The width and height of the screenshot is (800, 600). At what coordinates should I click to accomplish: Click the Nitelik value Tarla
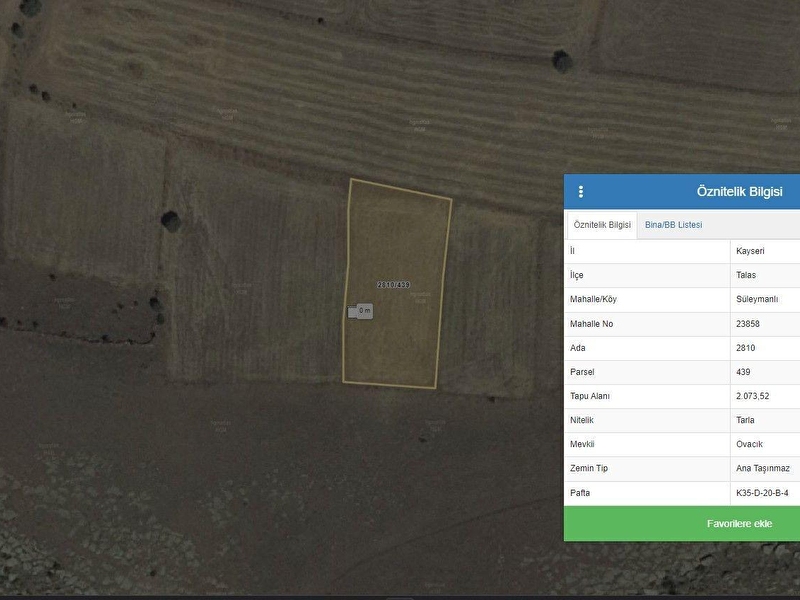tap(745, 420)
